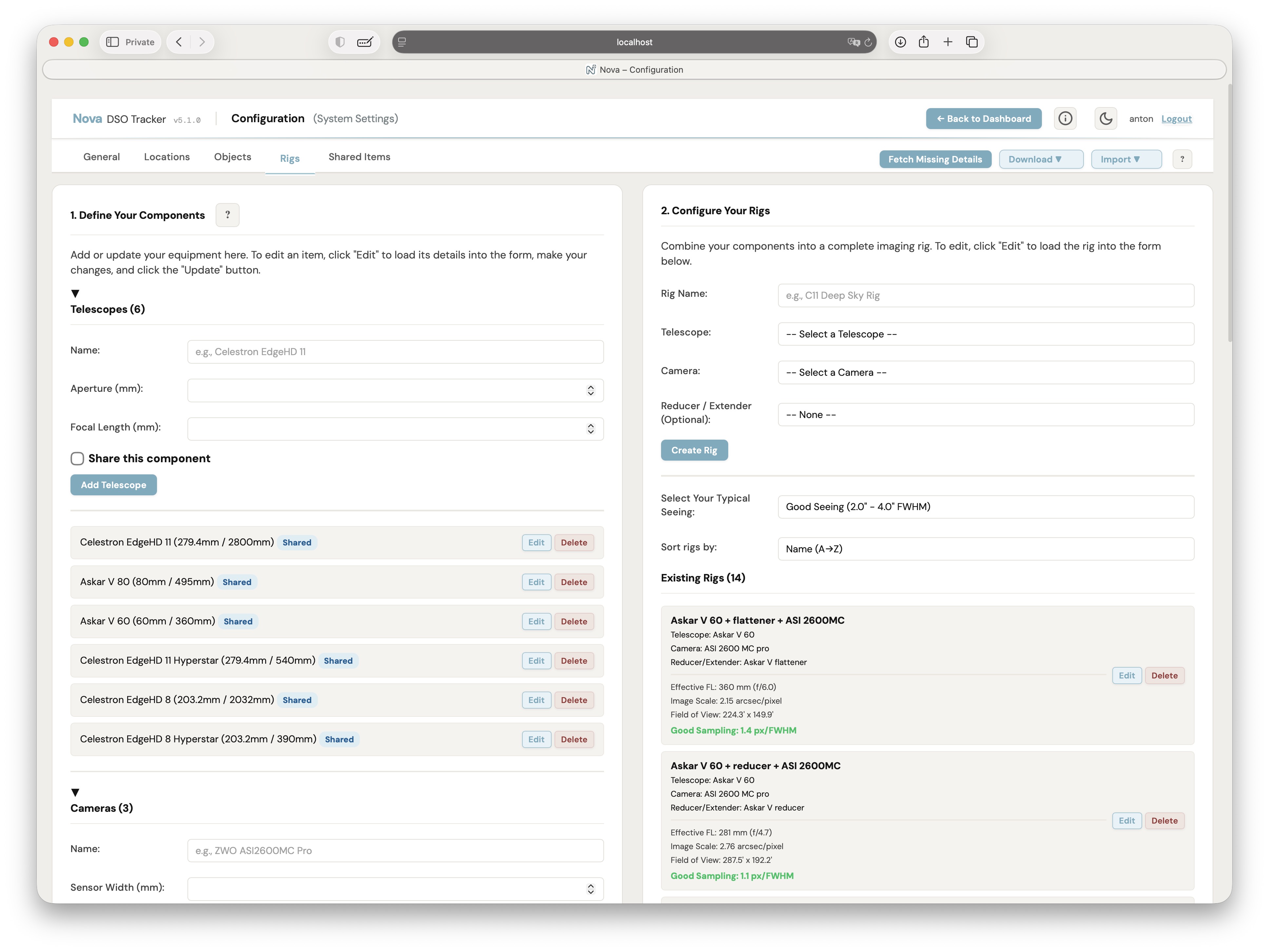Open the Download dropdown menu
The image size is (1269, 952).
[1040, 160]
